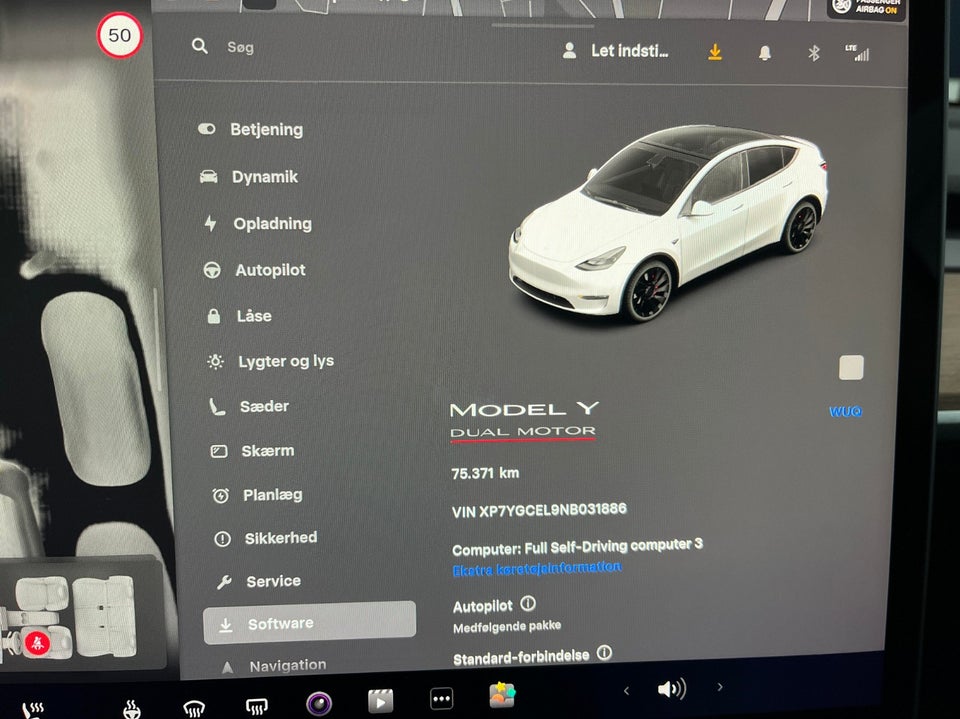Switch to the Service settings tab

269,581
